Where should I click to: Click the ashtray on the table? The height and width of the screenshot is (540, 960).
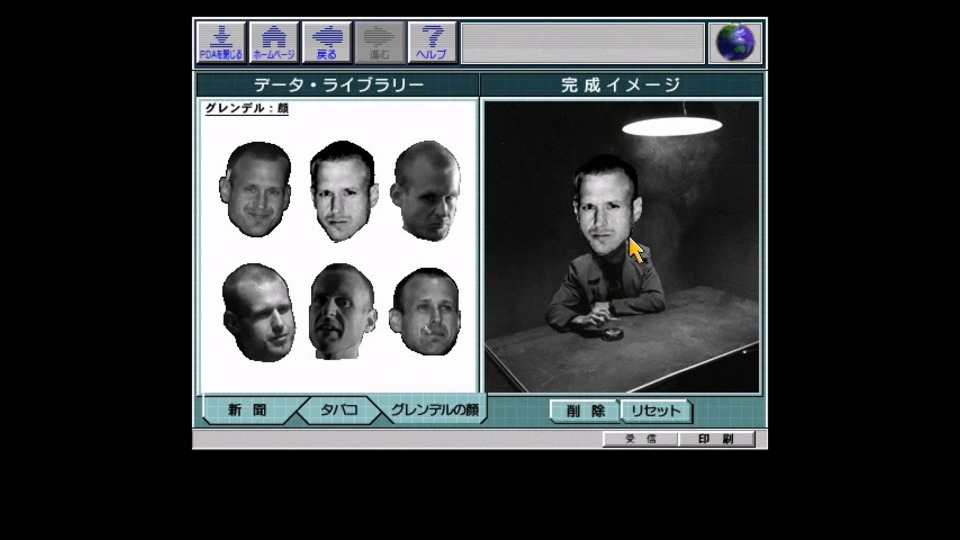[611, 334]
